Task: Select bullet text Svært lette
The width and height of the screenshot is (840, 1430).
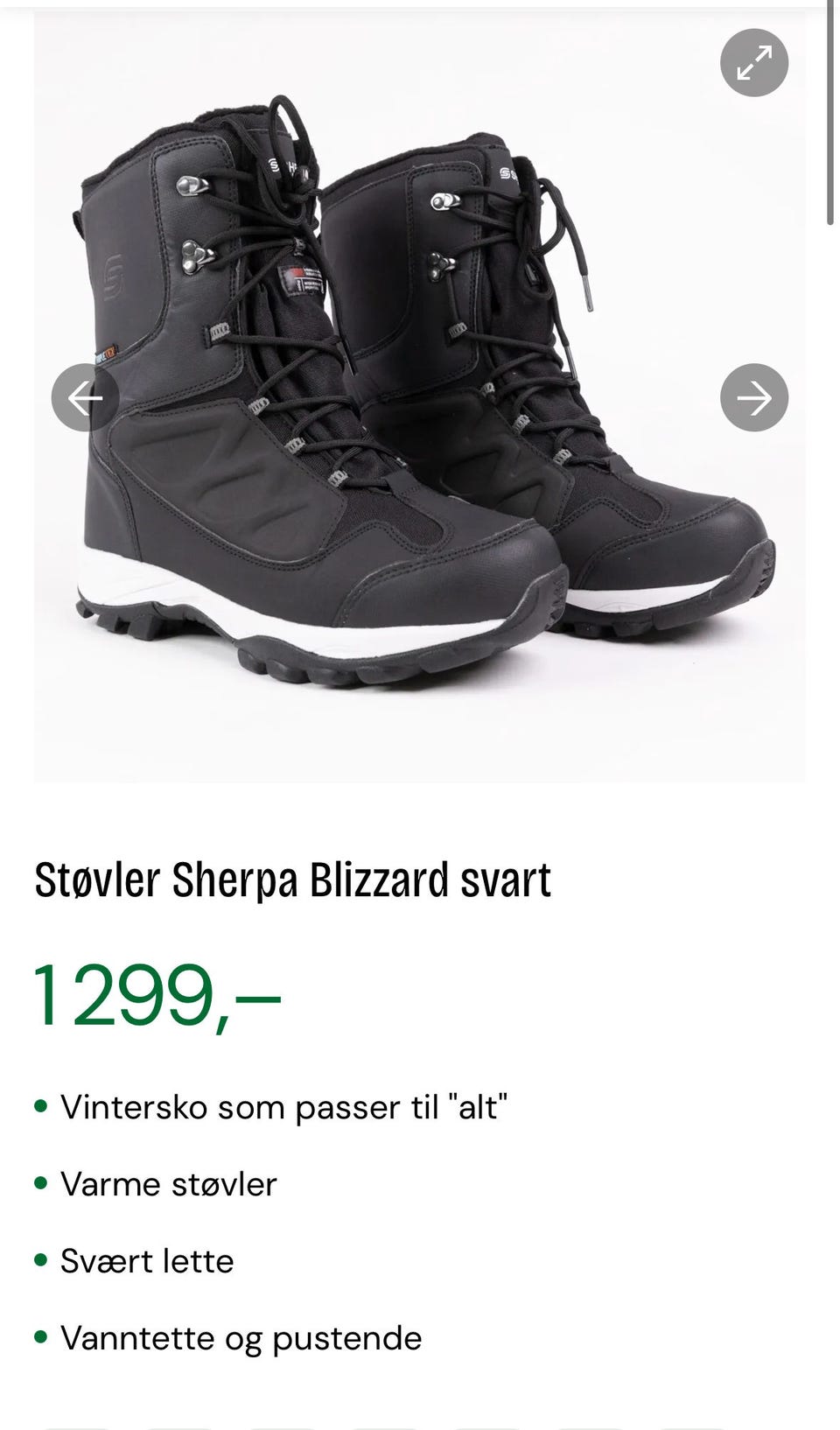Action: point(147,1261)
